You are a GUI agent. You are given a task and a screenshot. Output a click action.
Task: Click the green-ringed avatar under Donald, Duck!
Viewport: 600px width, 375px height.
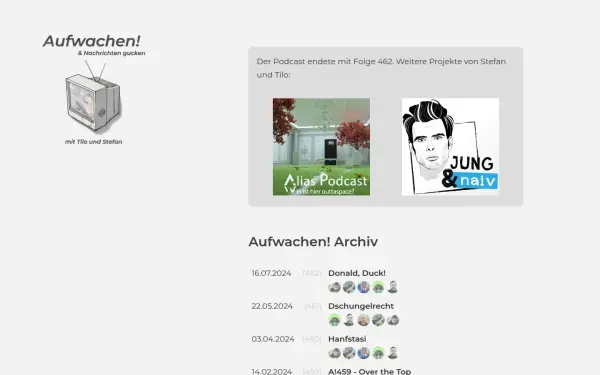378,287
